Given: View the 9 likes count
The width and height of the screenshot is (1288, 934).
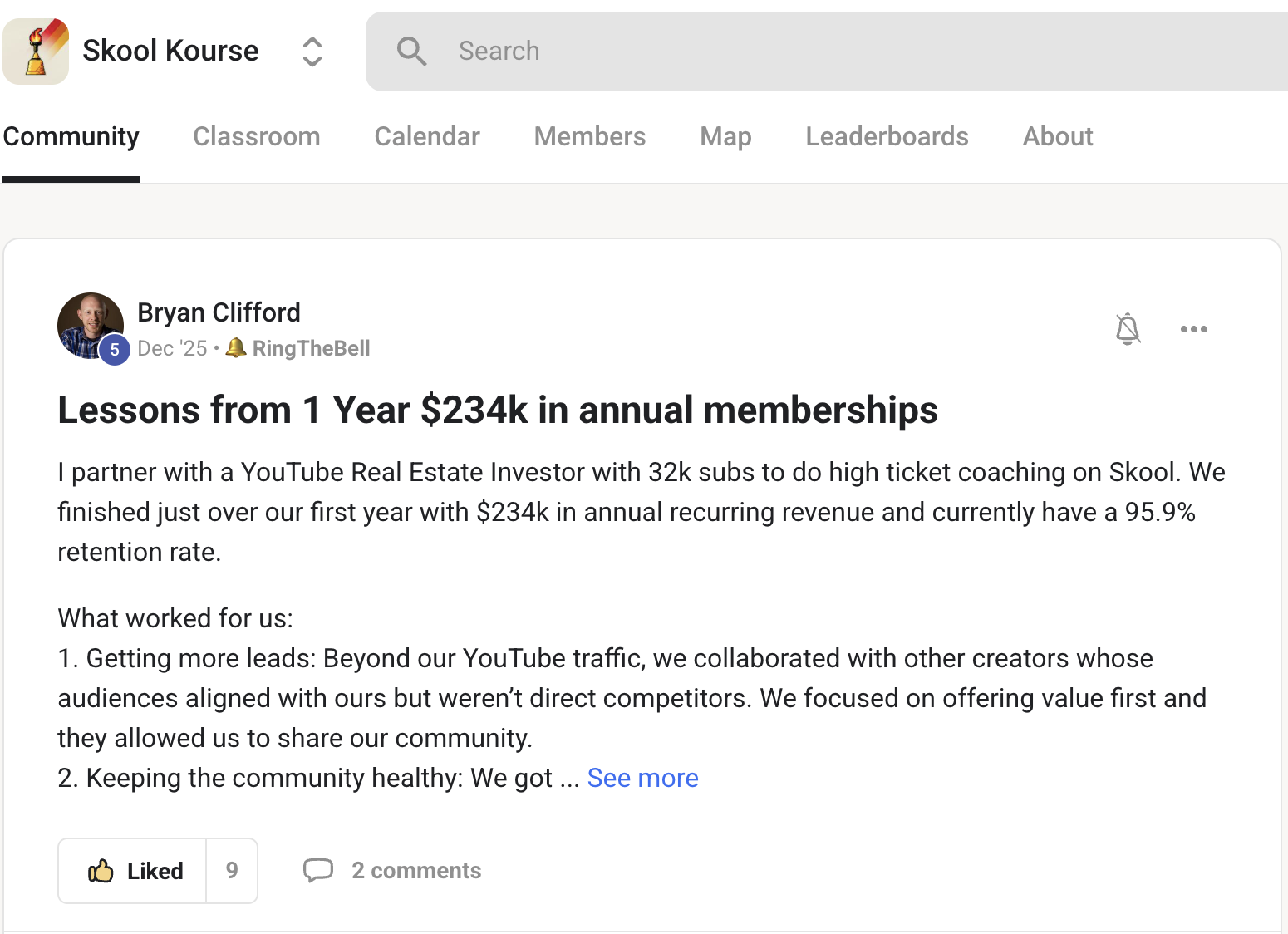Looking at the screenshot, I should (232, 871).
